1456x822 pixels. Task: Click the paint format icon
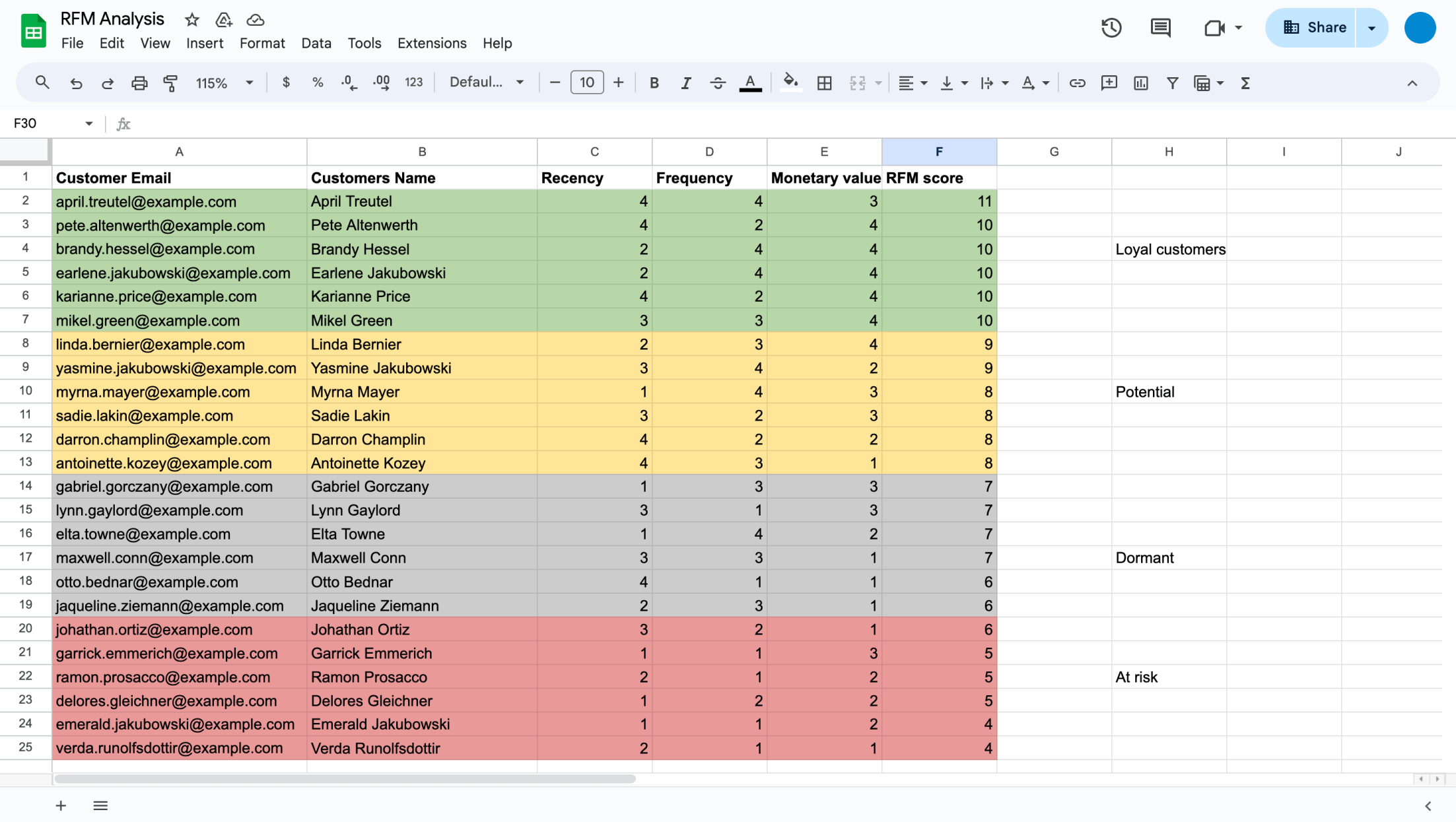[x=170, y=83]
